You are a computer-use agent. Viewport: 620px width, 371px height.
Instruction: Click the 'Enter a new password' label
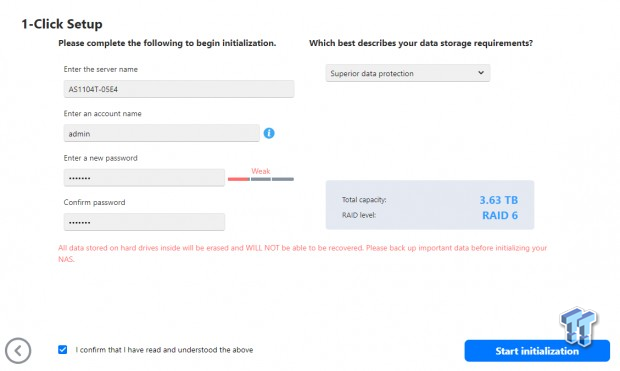100,158
